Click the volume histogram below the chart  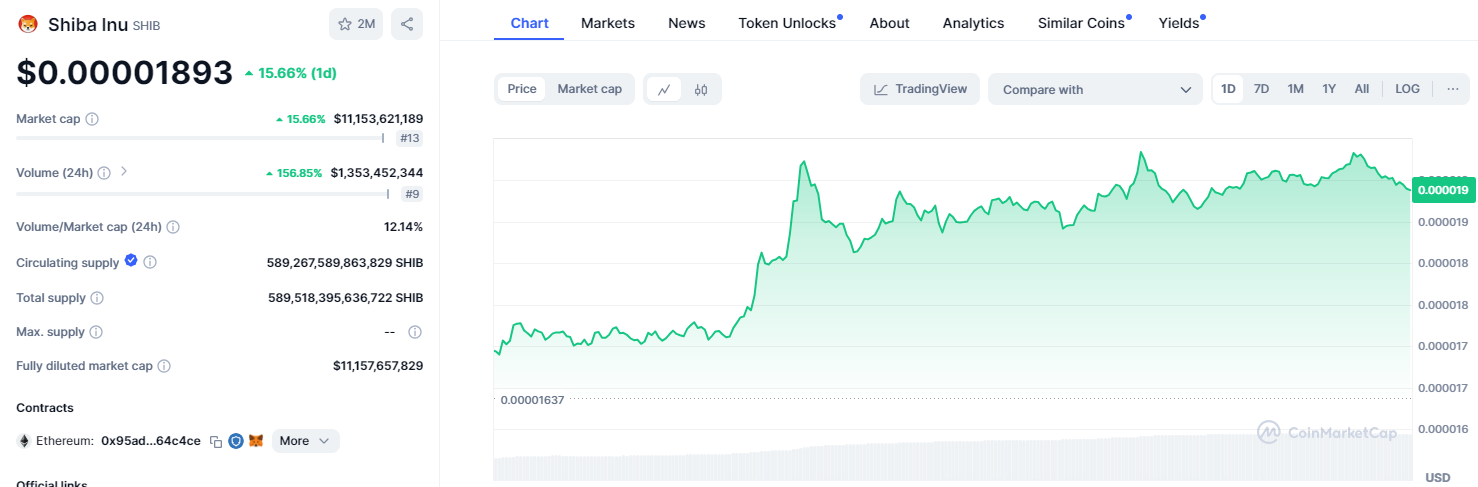pyautogui.click(x=952, y=458)
